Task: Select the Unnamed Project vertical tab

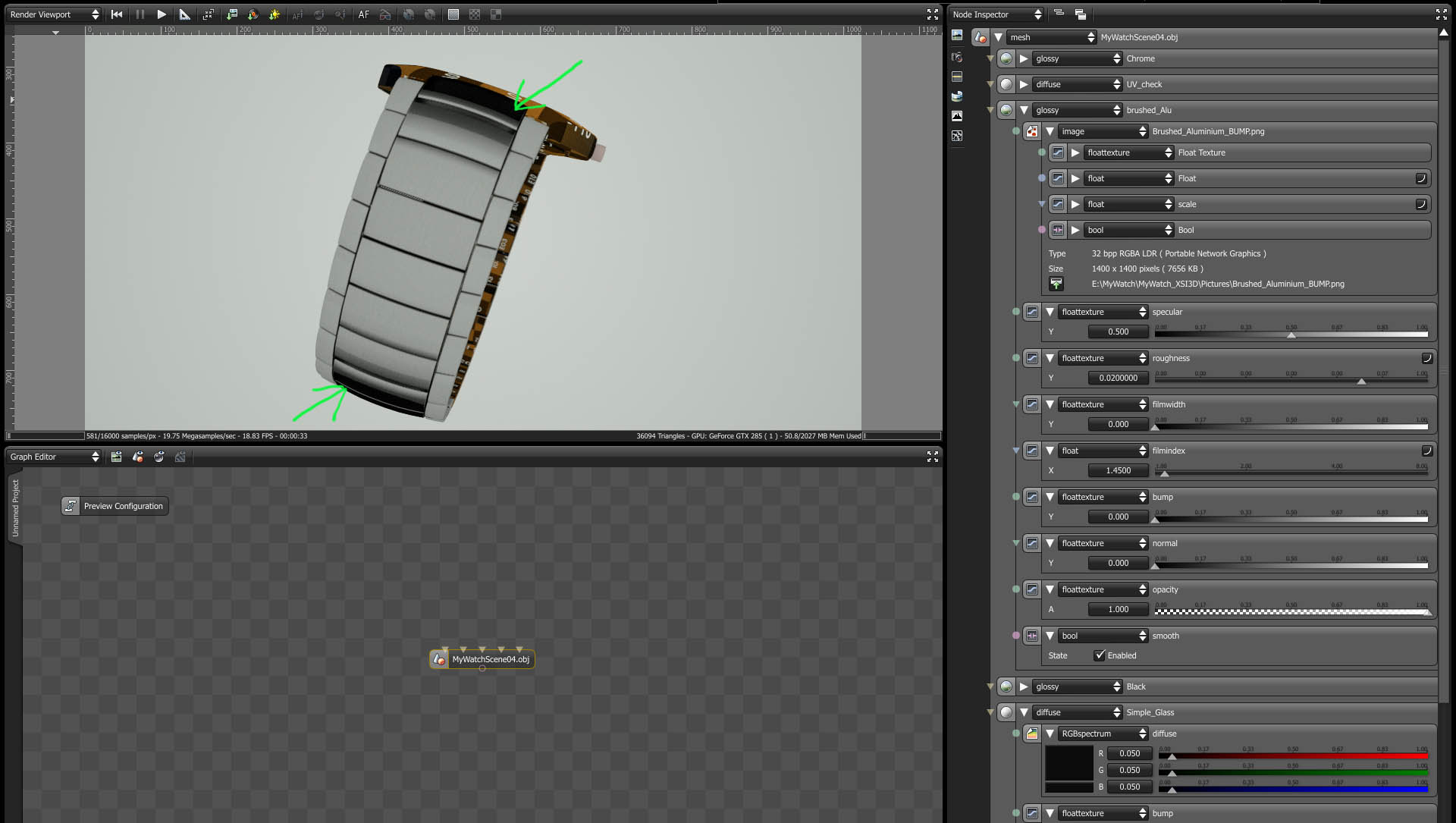Action: pos(14,508)
